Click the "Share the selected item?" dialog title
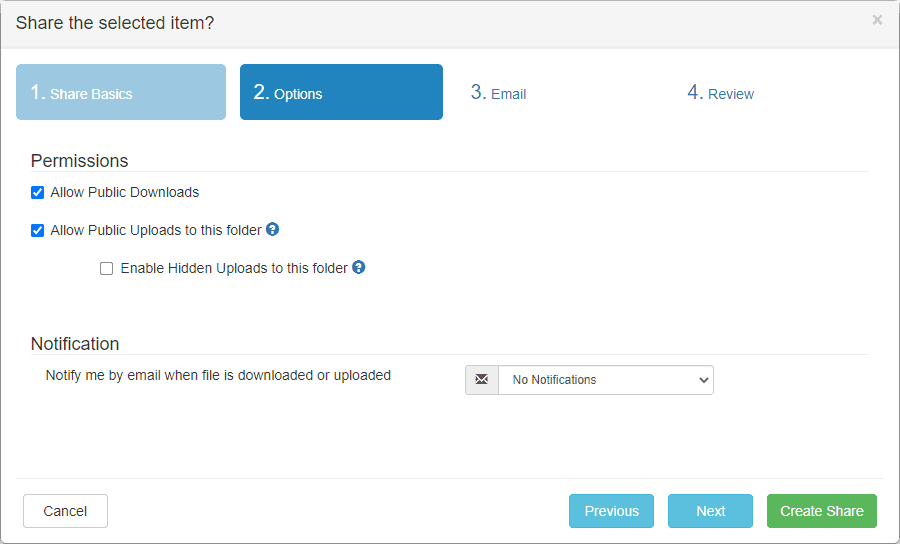The width and height of the screenshot is (900, 544). click(115, 22)
